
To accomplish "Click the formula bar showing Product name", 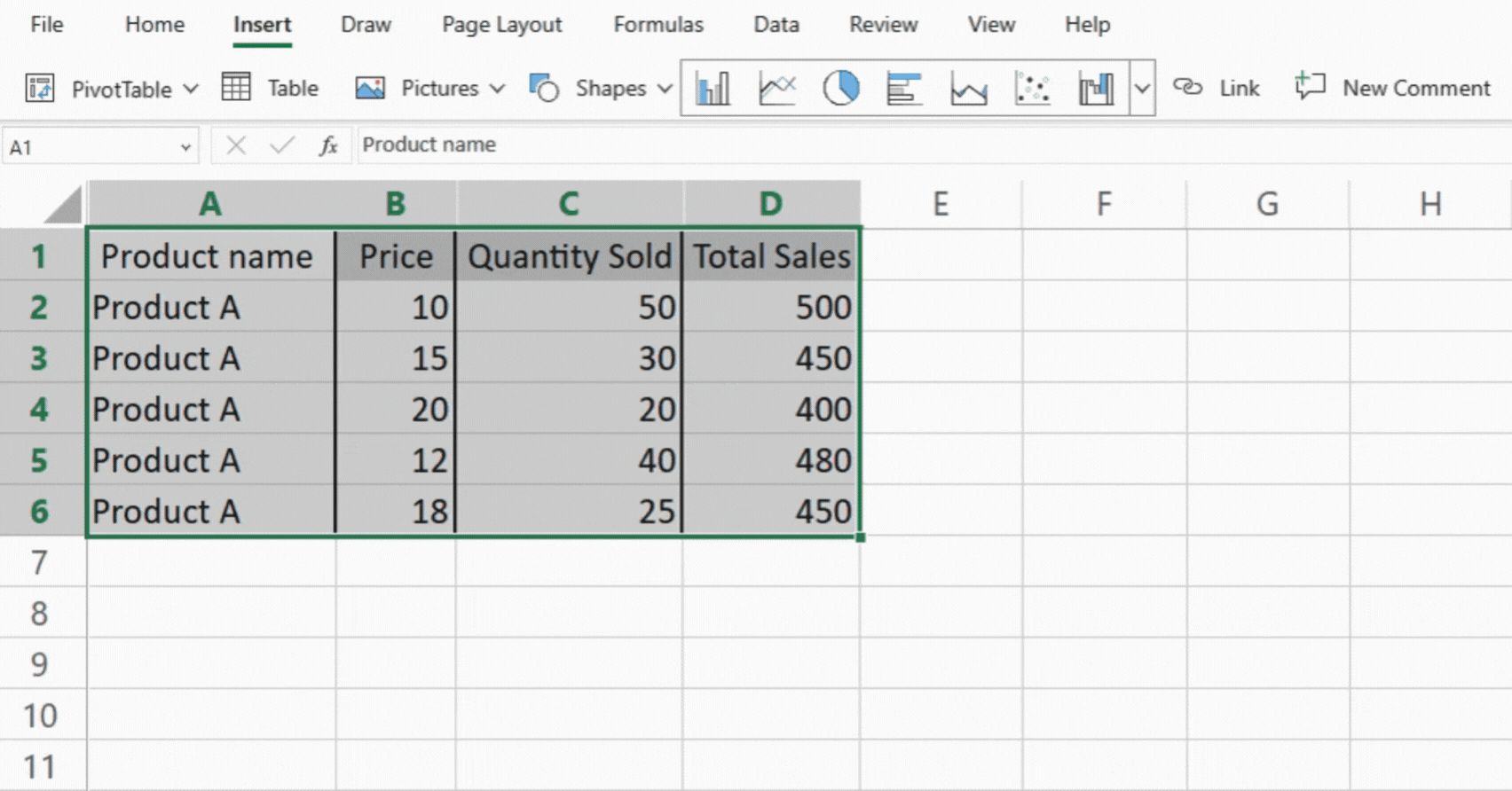I will point(934,145).
